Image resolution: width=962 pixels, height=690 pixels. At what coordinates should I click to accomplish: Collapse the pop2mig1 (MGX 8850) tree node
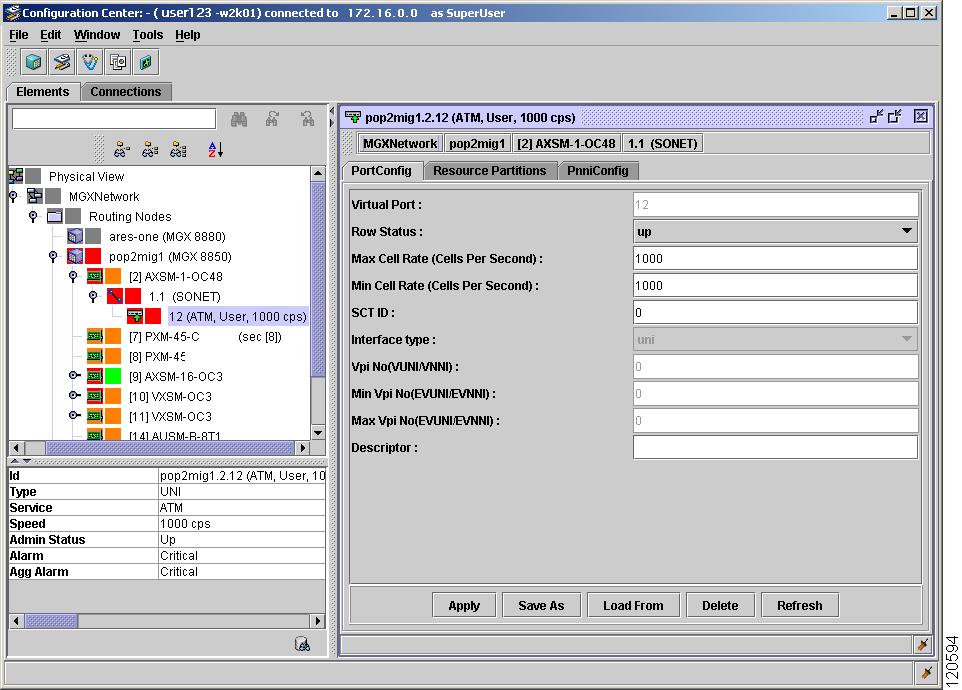pyautogui.click(x=53, y=256)
